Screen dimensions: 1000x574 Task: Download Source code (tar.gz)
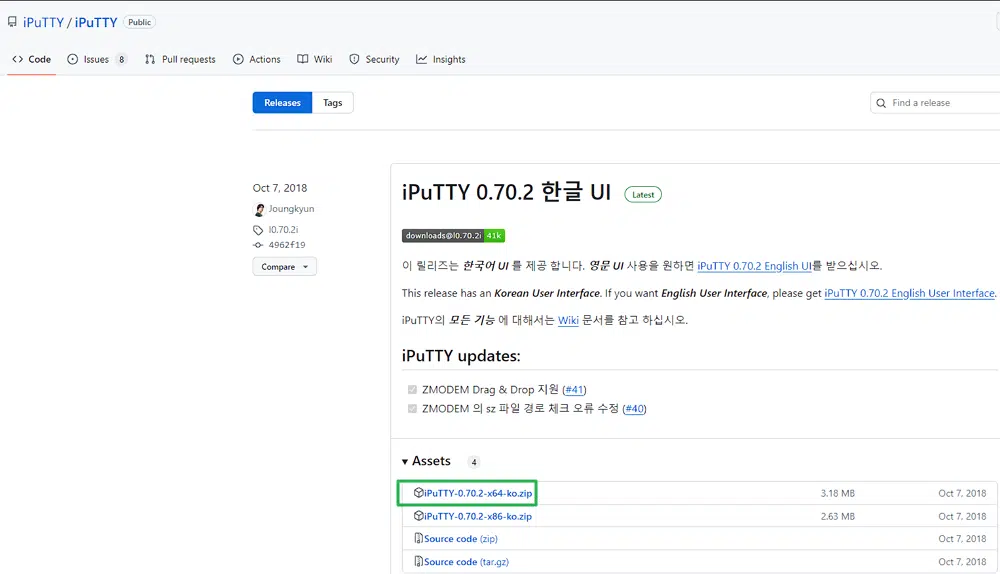coord(466,562)
